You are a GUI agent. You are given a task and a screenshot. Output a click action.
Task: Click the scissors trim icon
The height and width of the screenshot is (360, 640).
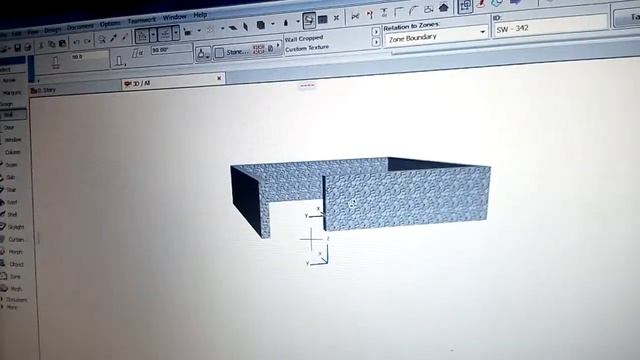355,16
